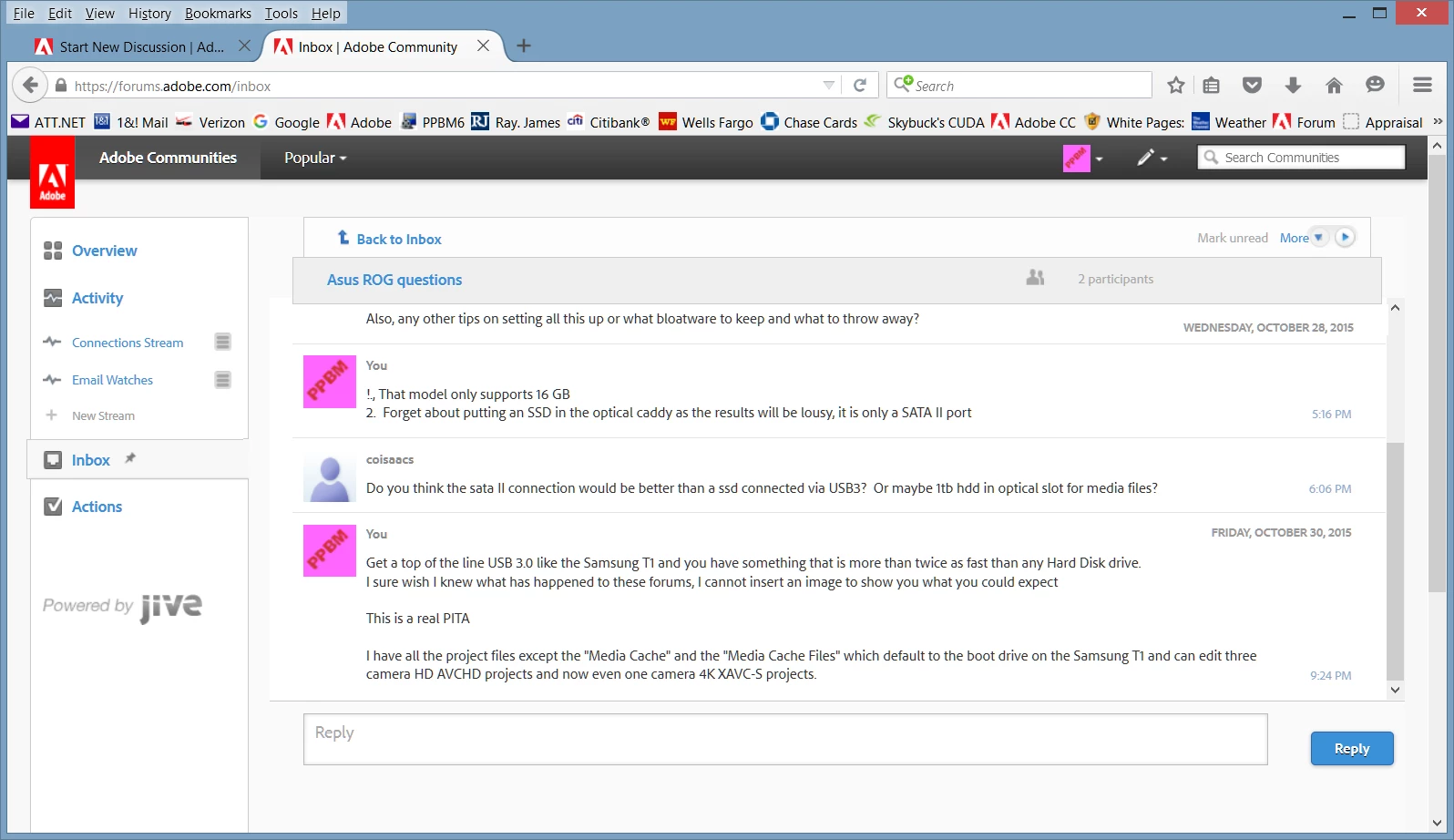This screenshot has height=840, width=1454.
Task: Open the Bookmarks menu
Action: pos(218,13)
